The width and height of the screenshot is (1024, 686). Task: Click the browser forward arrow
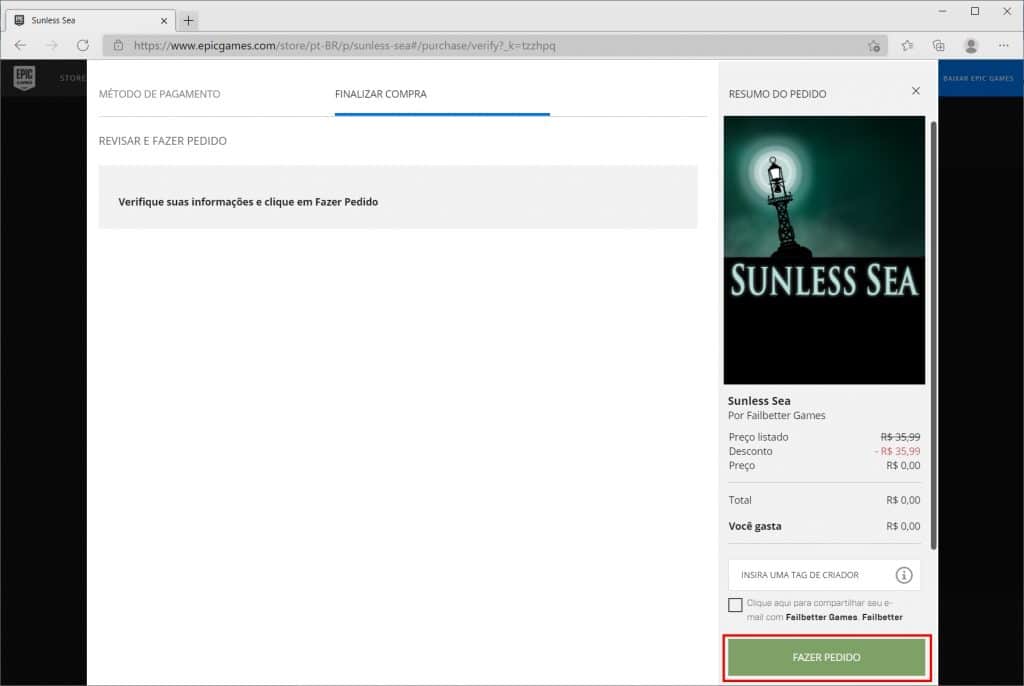(52, 46)
